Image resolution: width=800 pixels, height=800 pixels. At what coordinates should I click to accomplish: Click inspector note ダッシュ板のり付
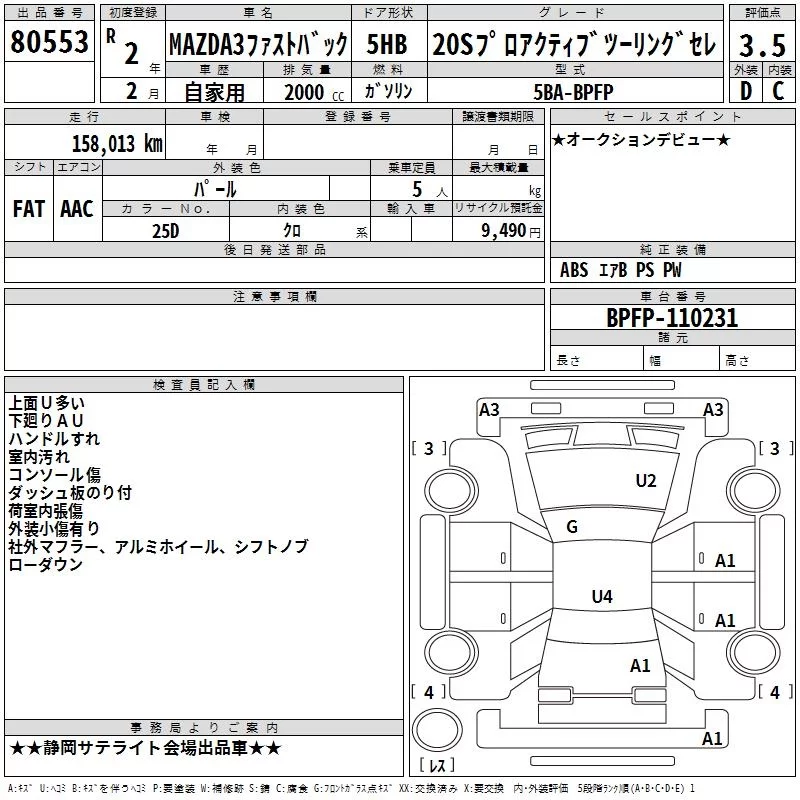(x=70, y=492)
